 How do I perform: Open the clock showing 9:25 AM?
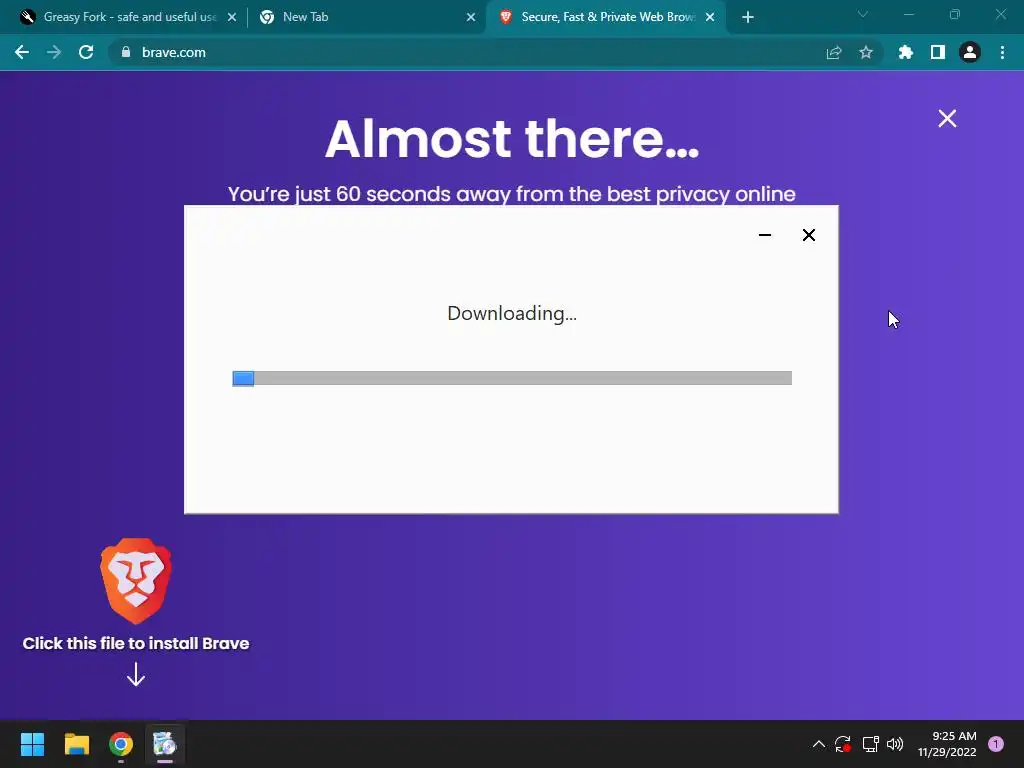click(947, 744)
